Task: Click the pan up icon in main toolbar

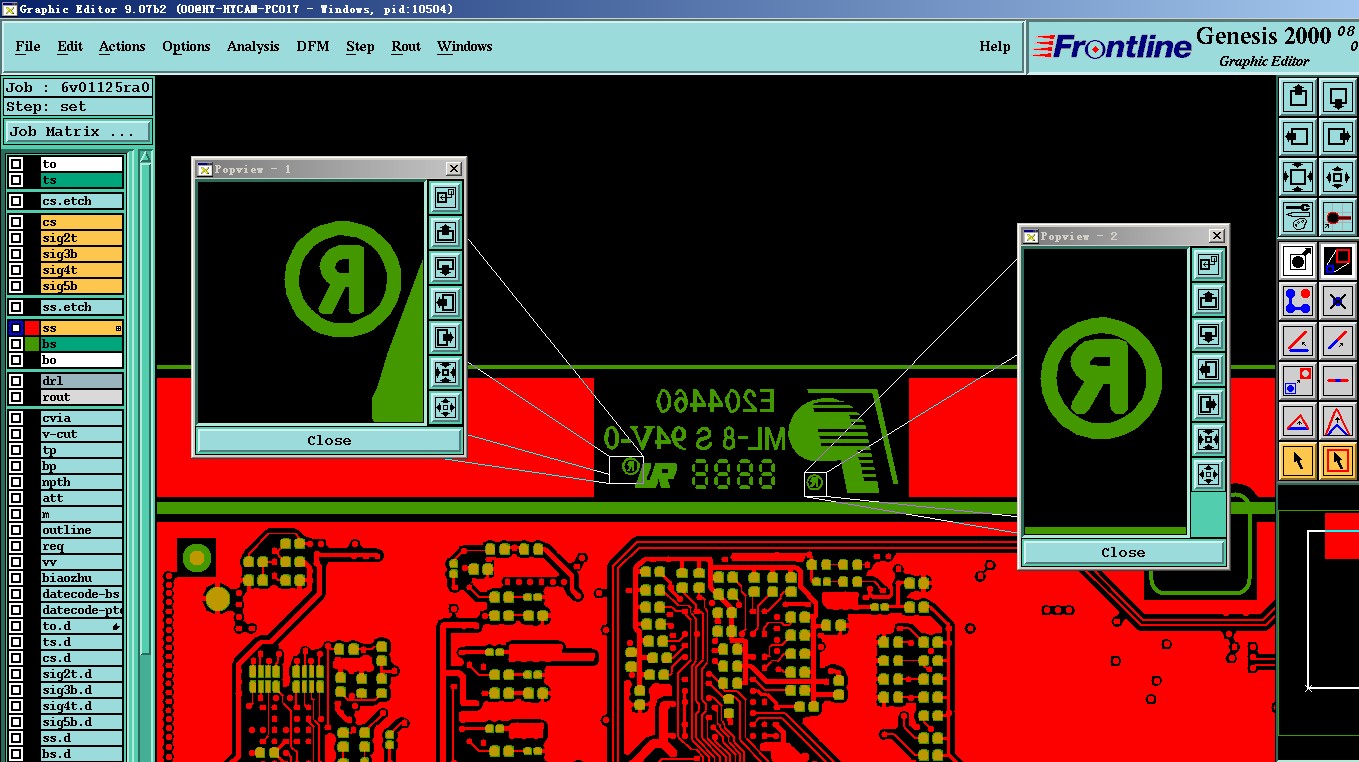Action: pos(1298,97)
